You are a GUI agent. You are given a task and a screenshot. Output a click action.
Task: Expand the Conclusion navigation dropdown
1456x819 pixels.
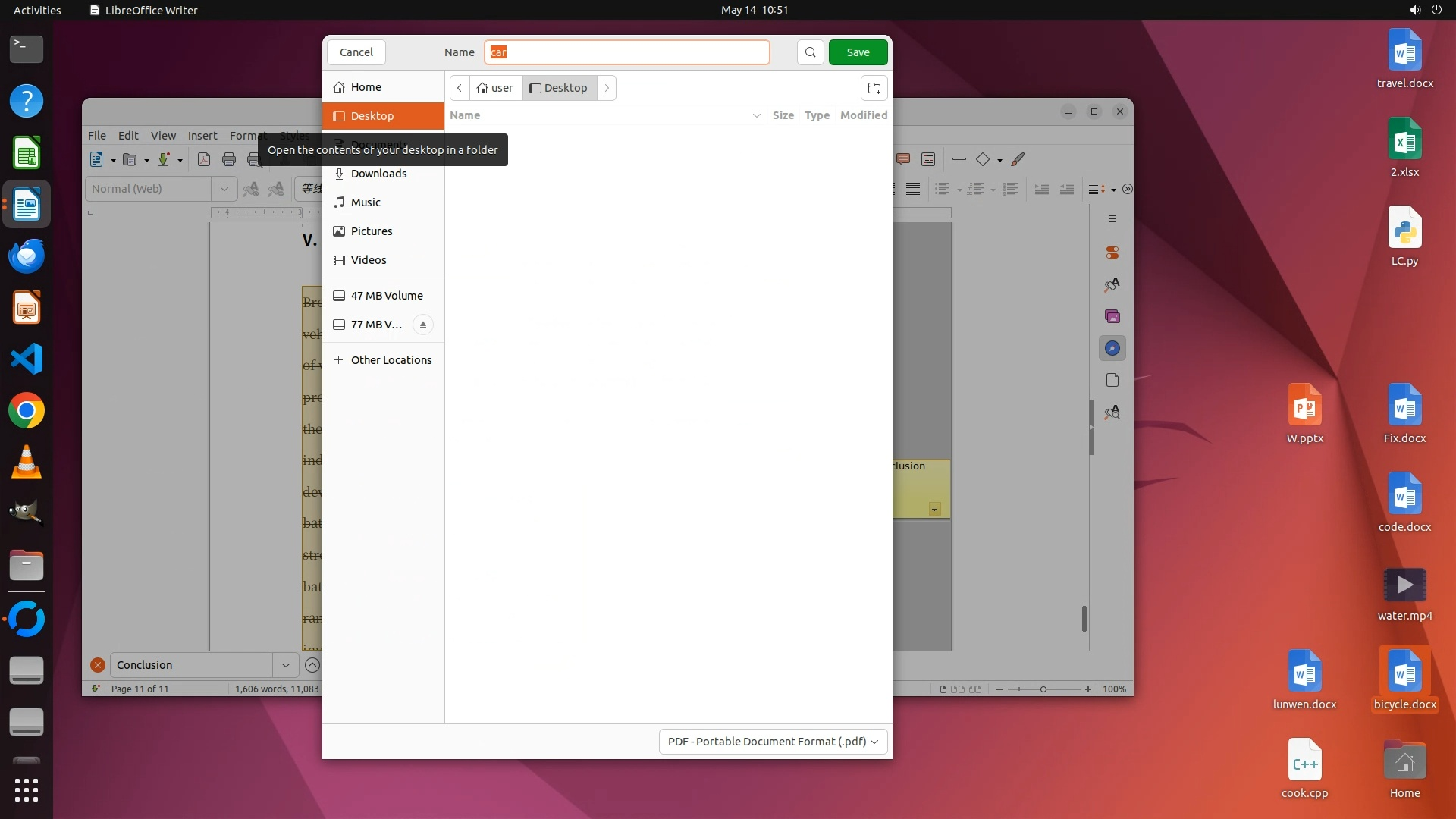click(286, 665)
